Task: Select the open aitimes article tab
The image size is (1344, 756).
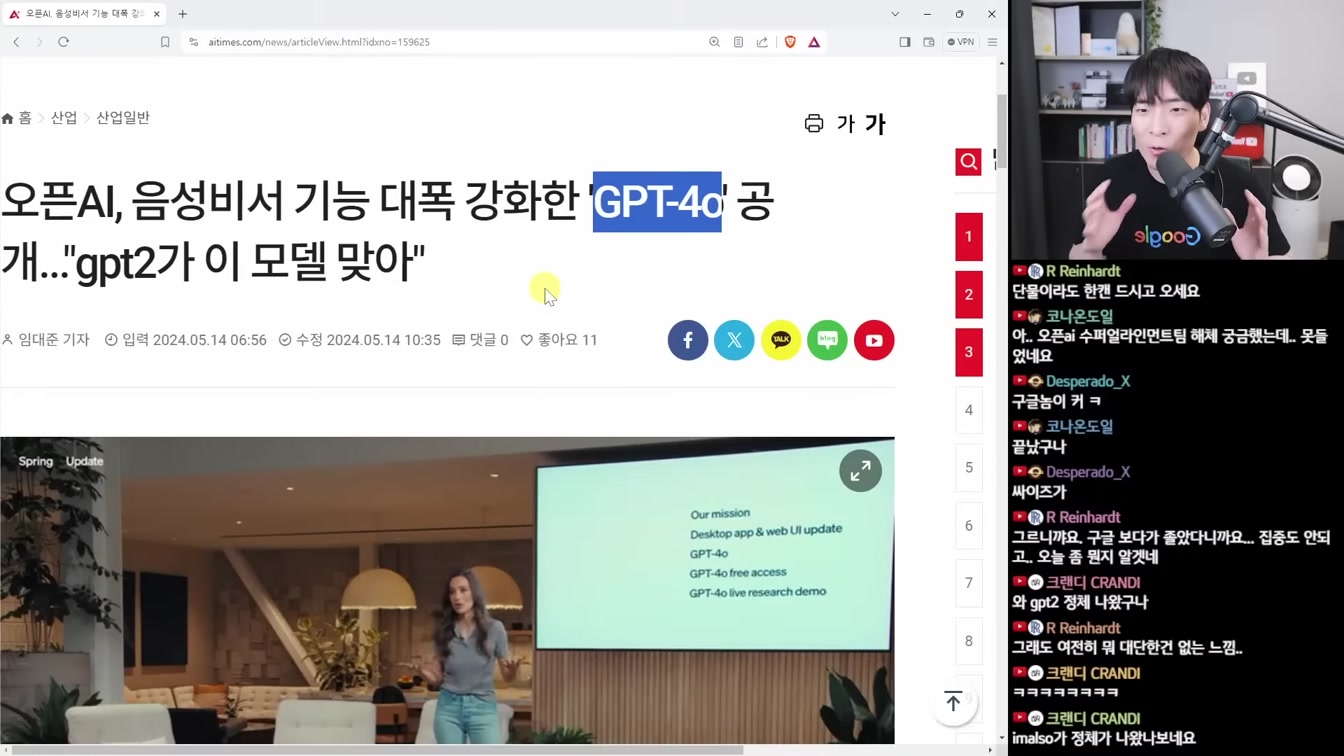Action: 85,14
